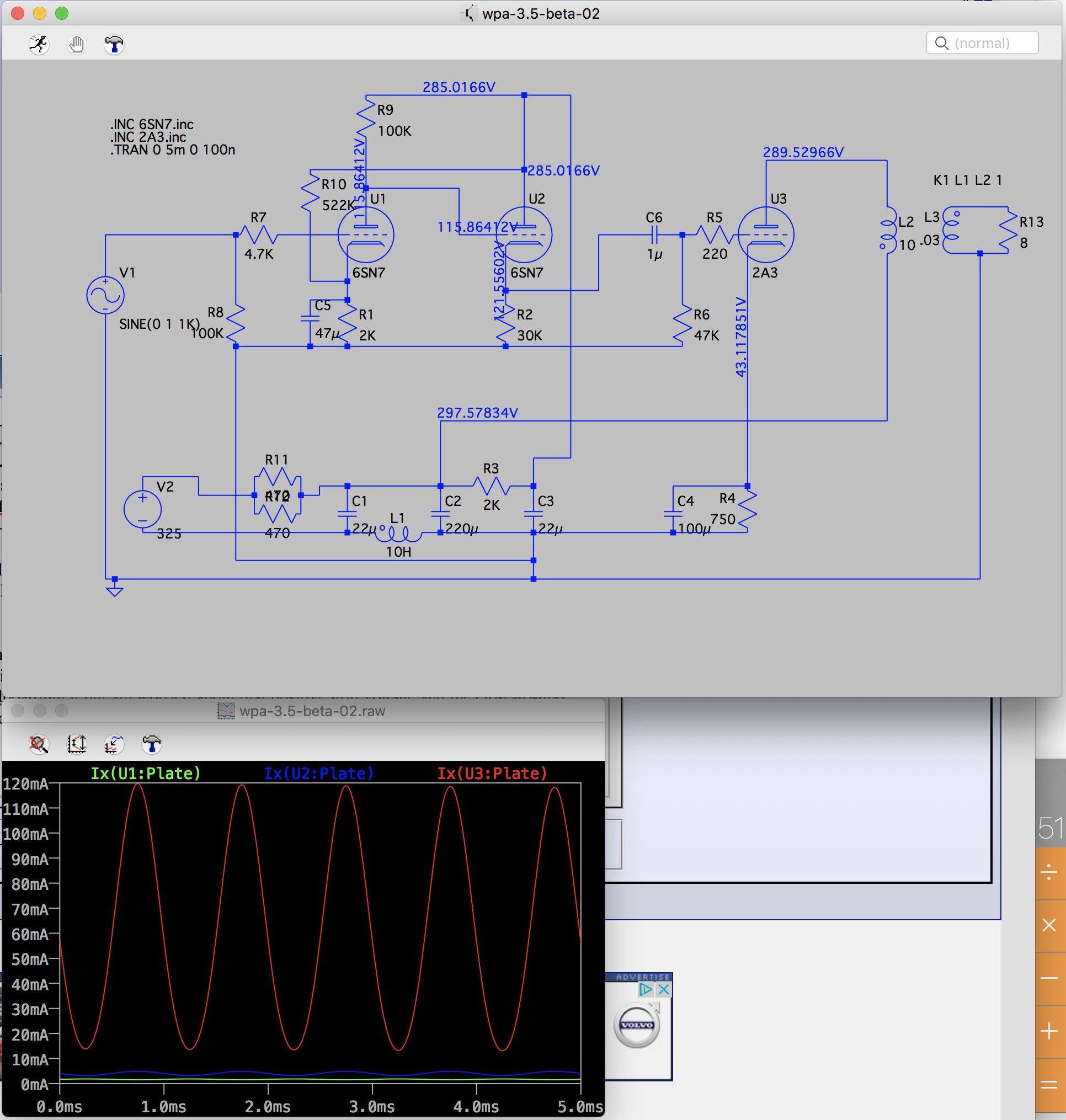The width and height of the screenshot is (1066, 1120).
Task: Select the R2 30K resistor symbol
Action: [x=505, y=323]
